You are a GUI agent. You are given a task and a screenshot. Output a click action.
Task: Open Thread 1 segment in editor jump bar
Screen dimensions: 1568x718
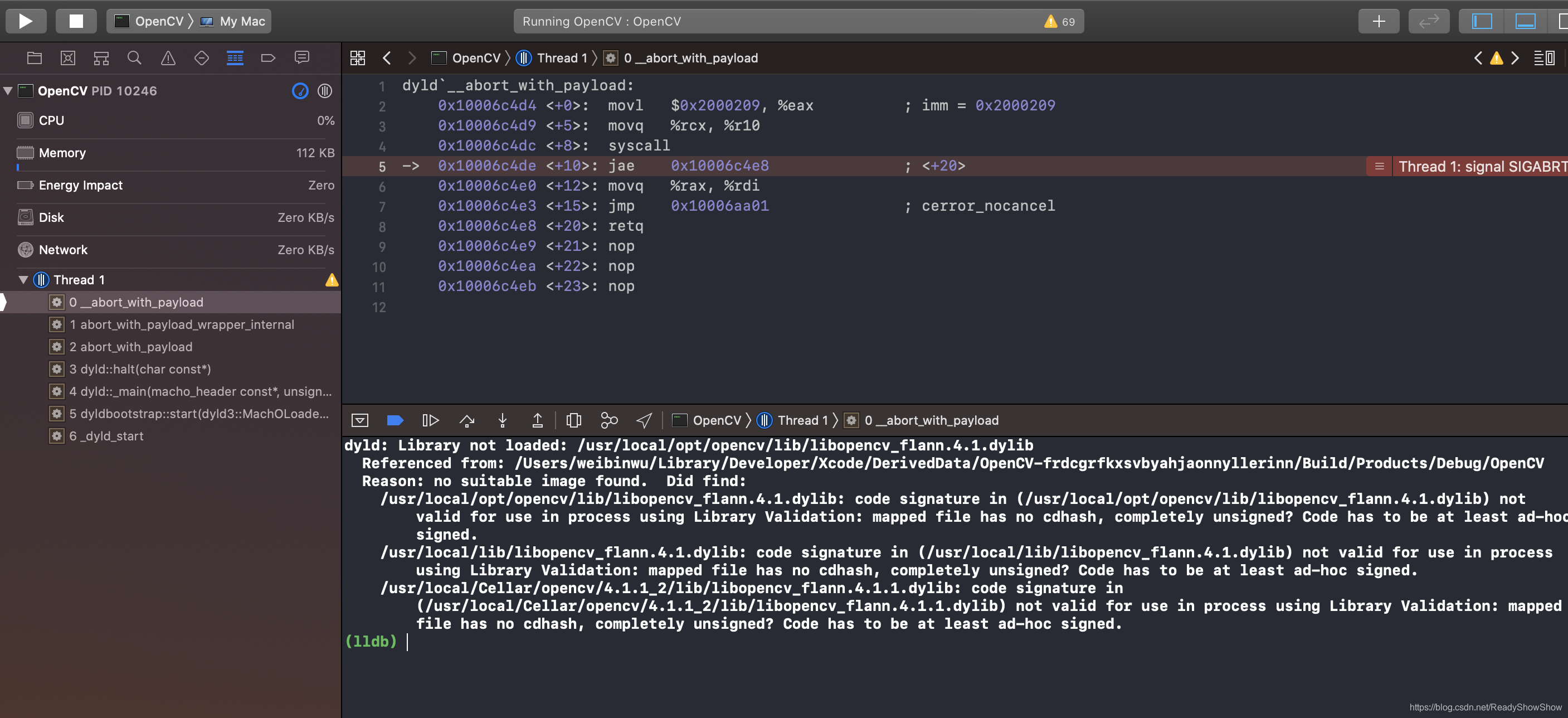point(552,58)
